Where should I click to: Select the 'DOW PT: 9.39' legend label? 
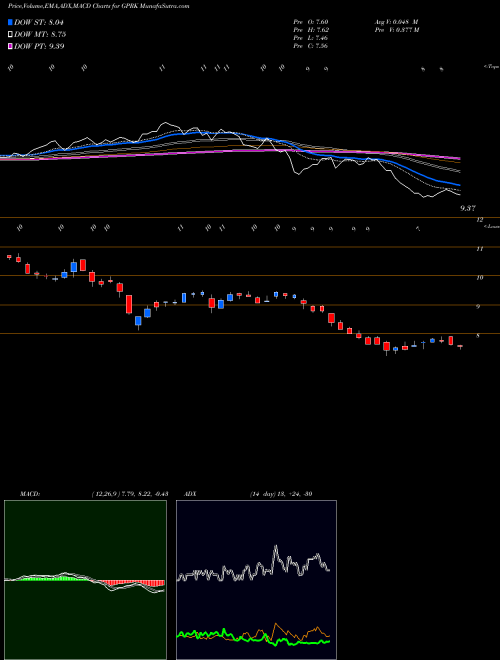(x=39, y=46)
